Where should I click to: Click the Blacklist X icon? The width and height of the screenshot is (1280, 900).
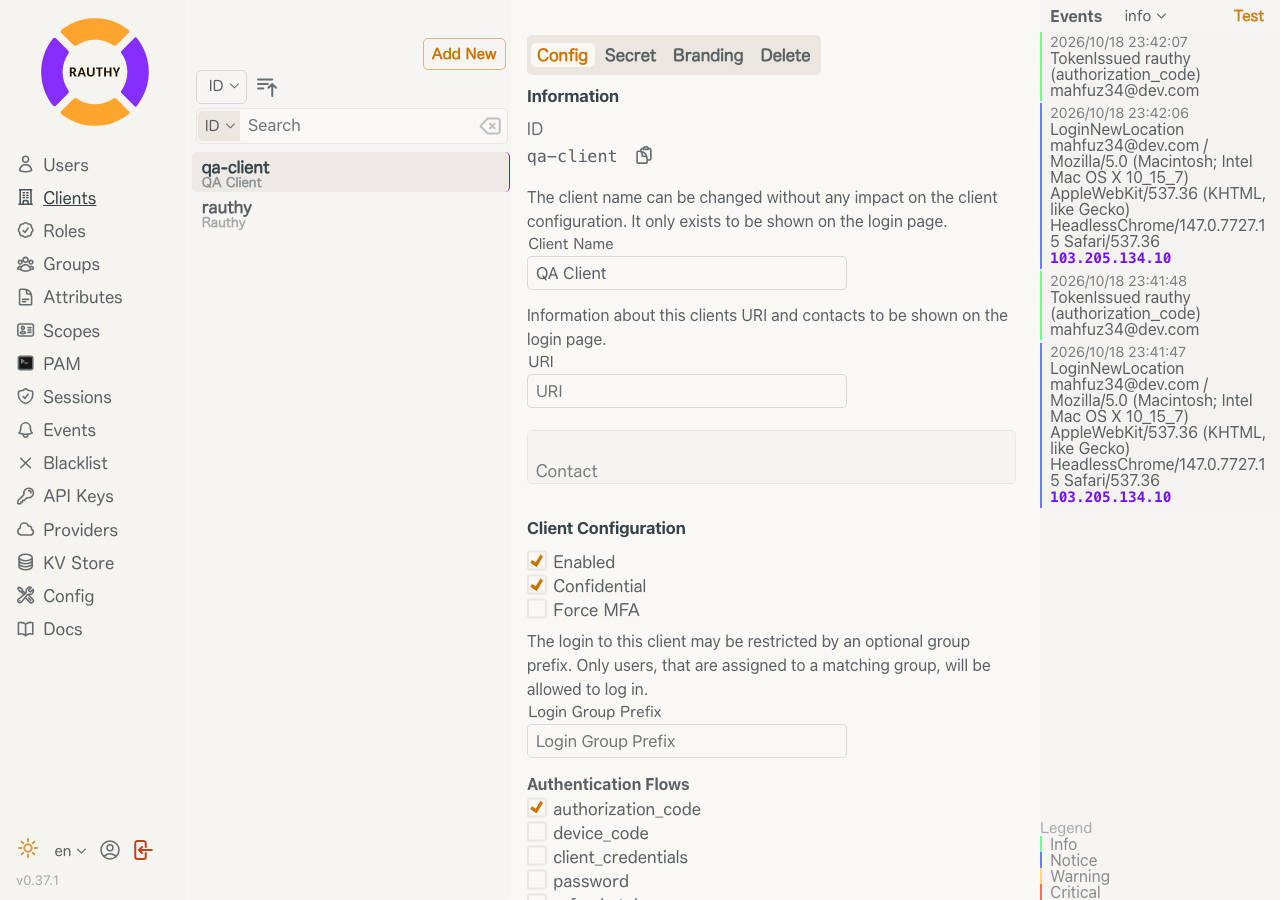click(26, 463)
